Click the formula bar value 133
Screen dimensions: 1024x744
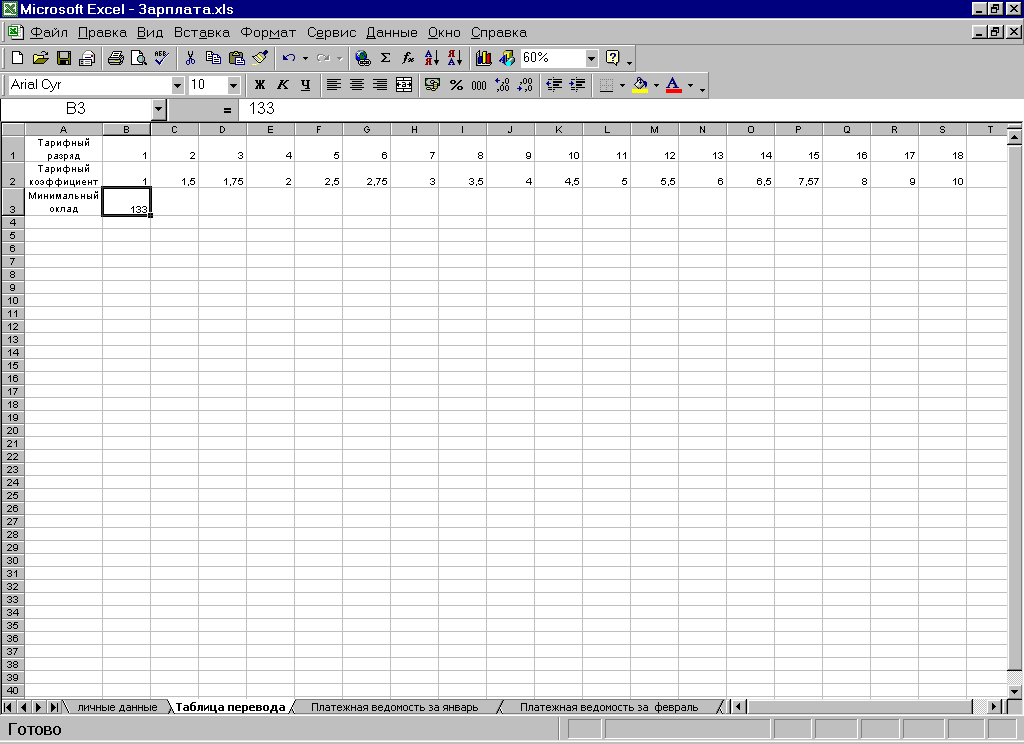pyautogui.click(x=261, y=109)
